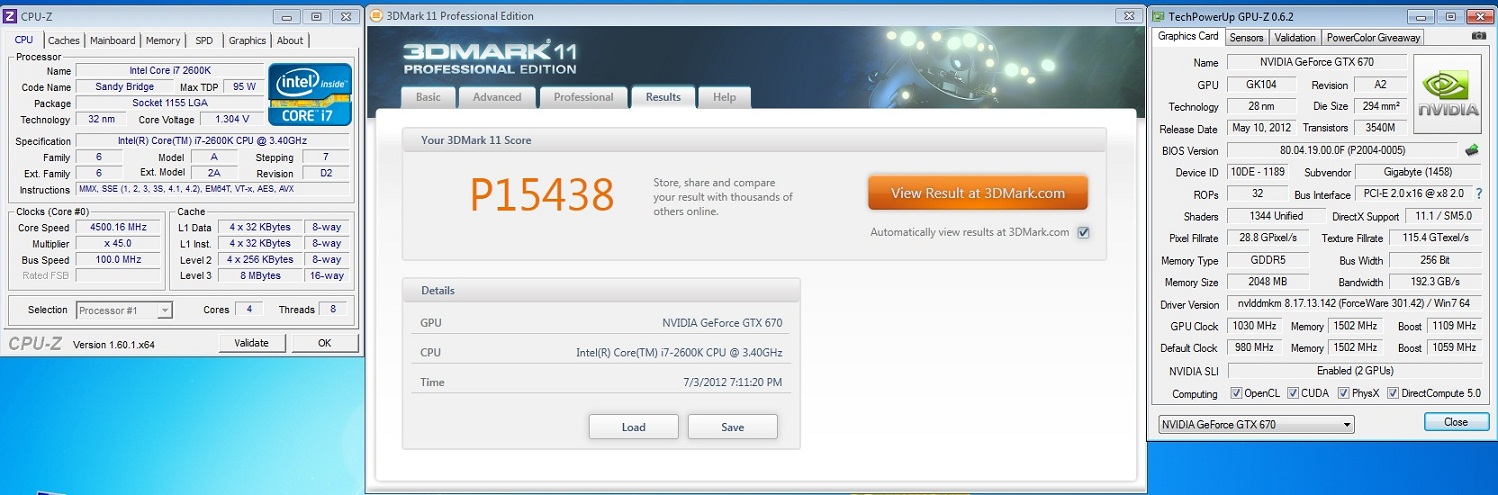This screenshot has width=1498, height=495.
Task: Click the Core Speed value 4500.16 MHz
Action: click(118, 227)
